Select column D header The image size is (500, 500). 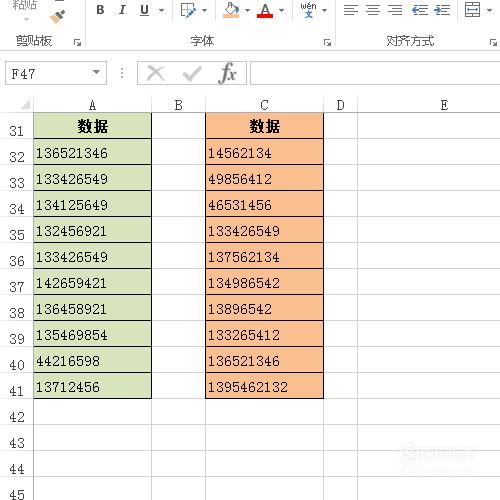pyautogui.click(x=340, y=105)
